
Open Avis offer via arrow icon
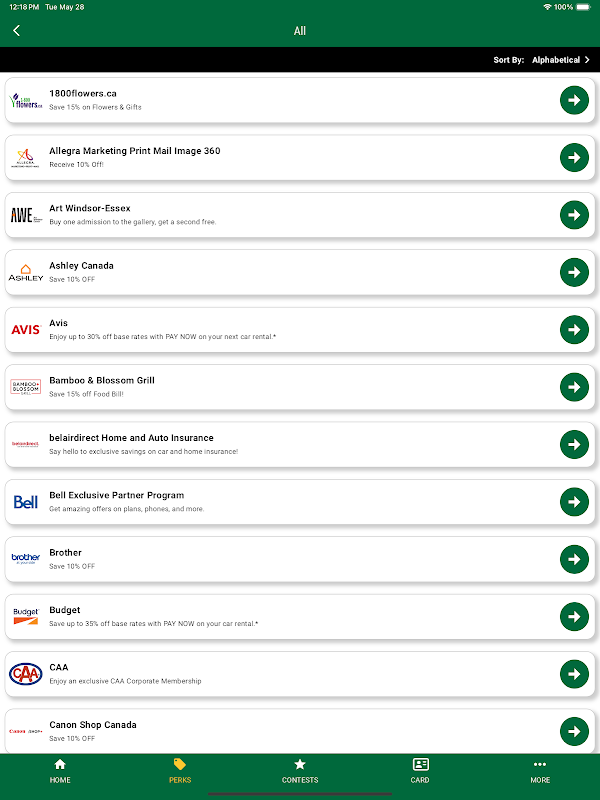574,329
